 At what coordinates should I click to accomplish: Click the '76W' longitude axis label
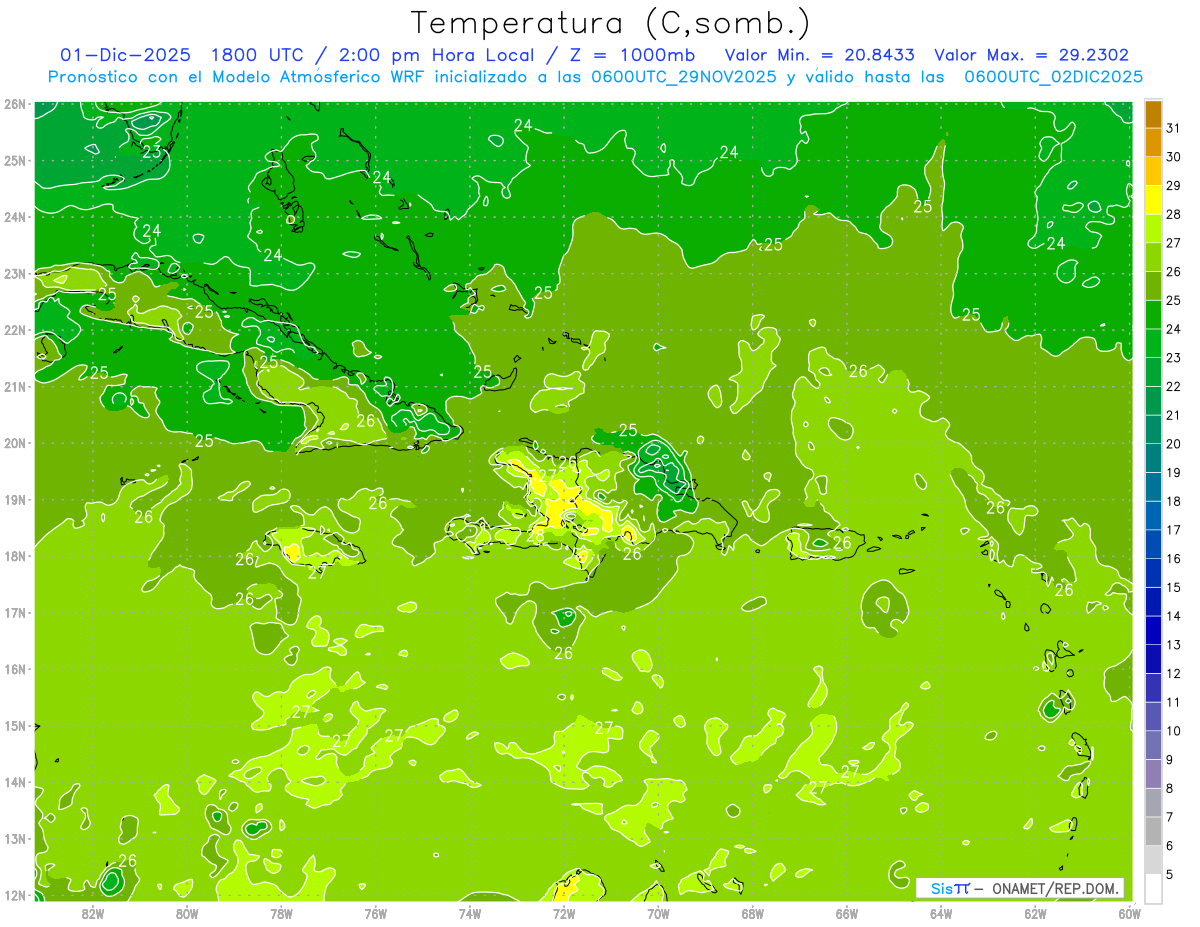coord(375,912)
